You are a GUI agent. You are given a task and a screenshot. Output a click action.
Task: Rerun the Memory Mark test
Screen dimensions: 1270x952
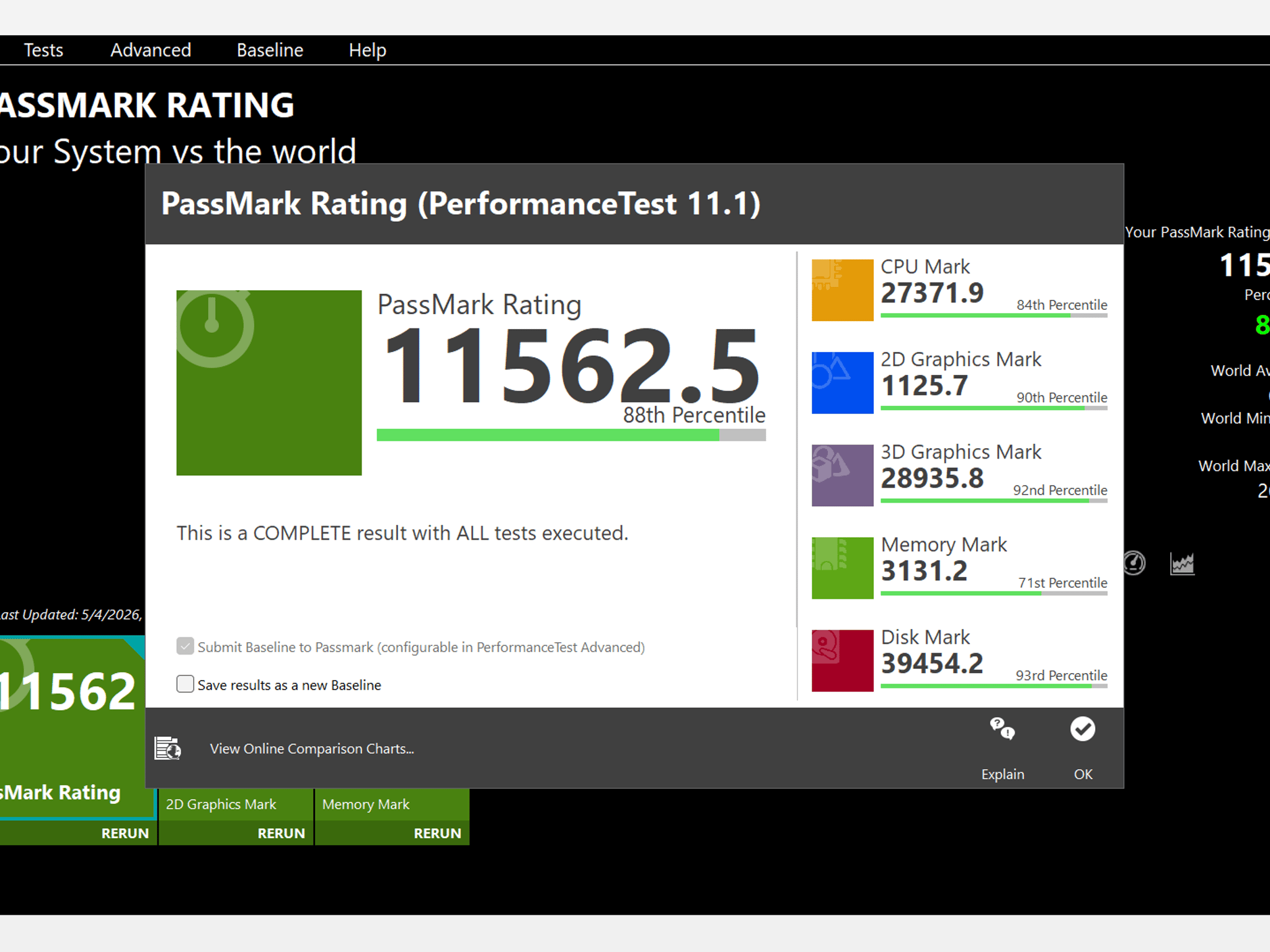coord(437,833)
